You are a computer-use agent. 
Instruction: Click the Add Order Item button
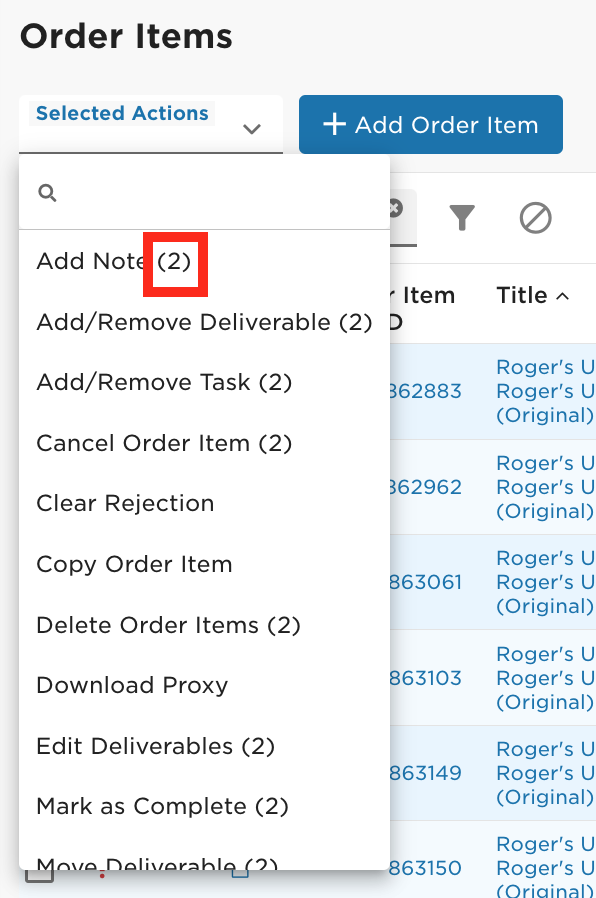tap(431, 124)
